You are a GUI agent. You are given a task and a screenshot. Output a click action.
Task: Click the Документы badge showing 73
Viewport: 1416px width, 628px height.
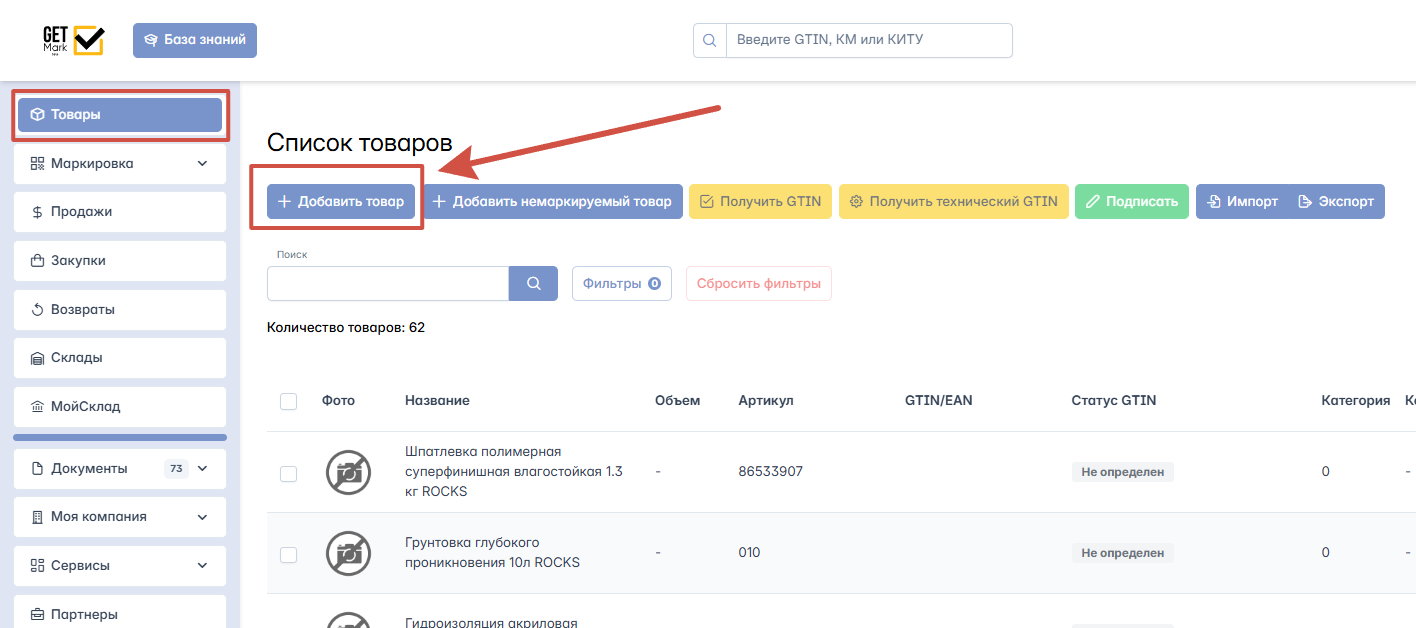pyautogui.click(x=176, y=469)
